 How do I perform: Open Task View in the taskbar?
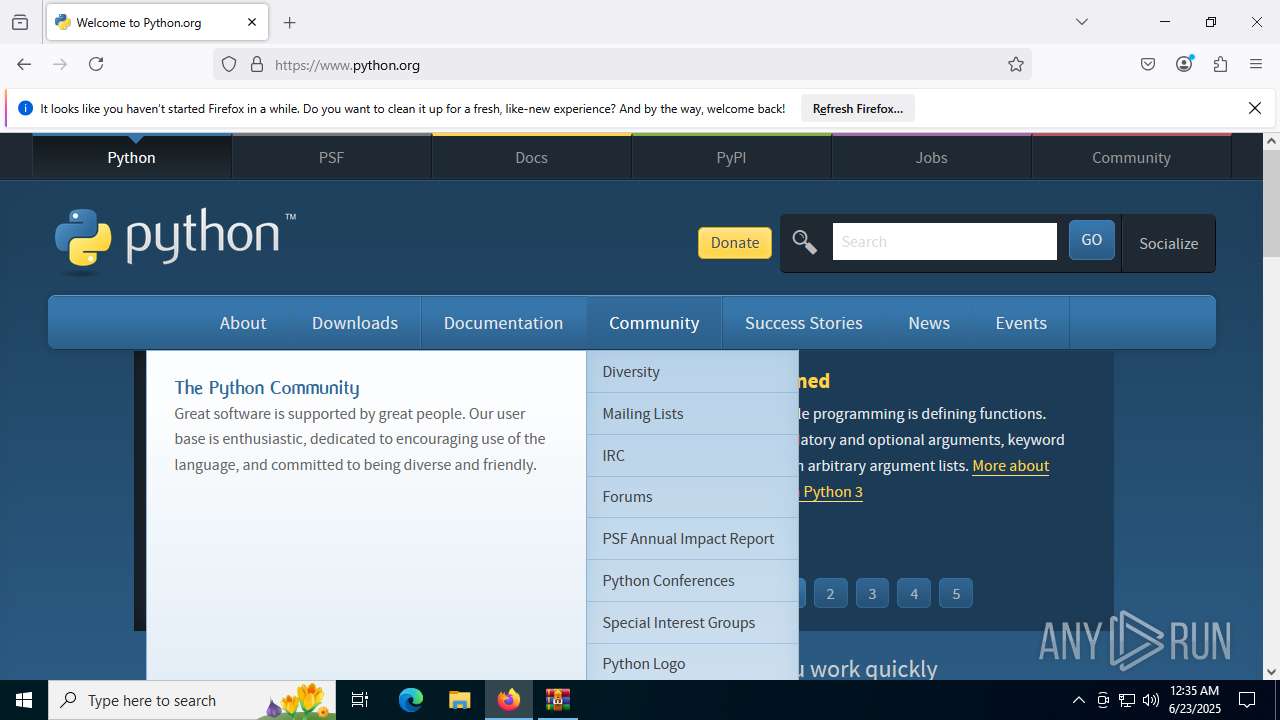coord(360,700)
